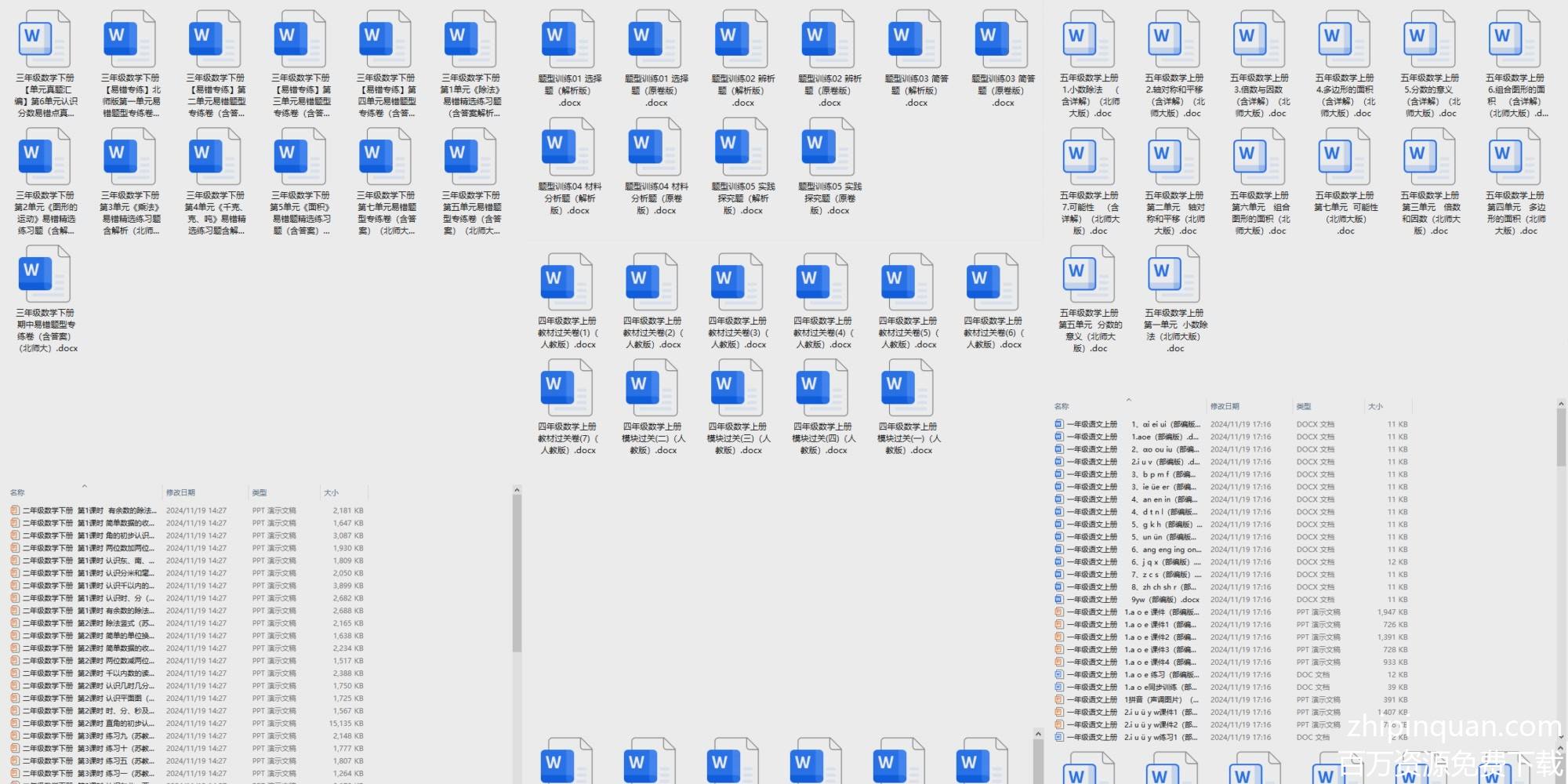Sort 一年级语文 list by 修改日期 column

click(x=1225, y=407)
